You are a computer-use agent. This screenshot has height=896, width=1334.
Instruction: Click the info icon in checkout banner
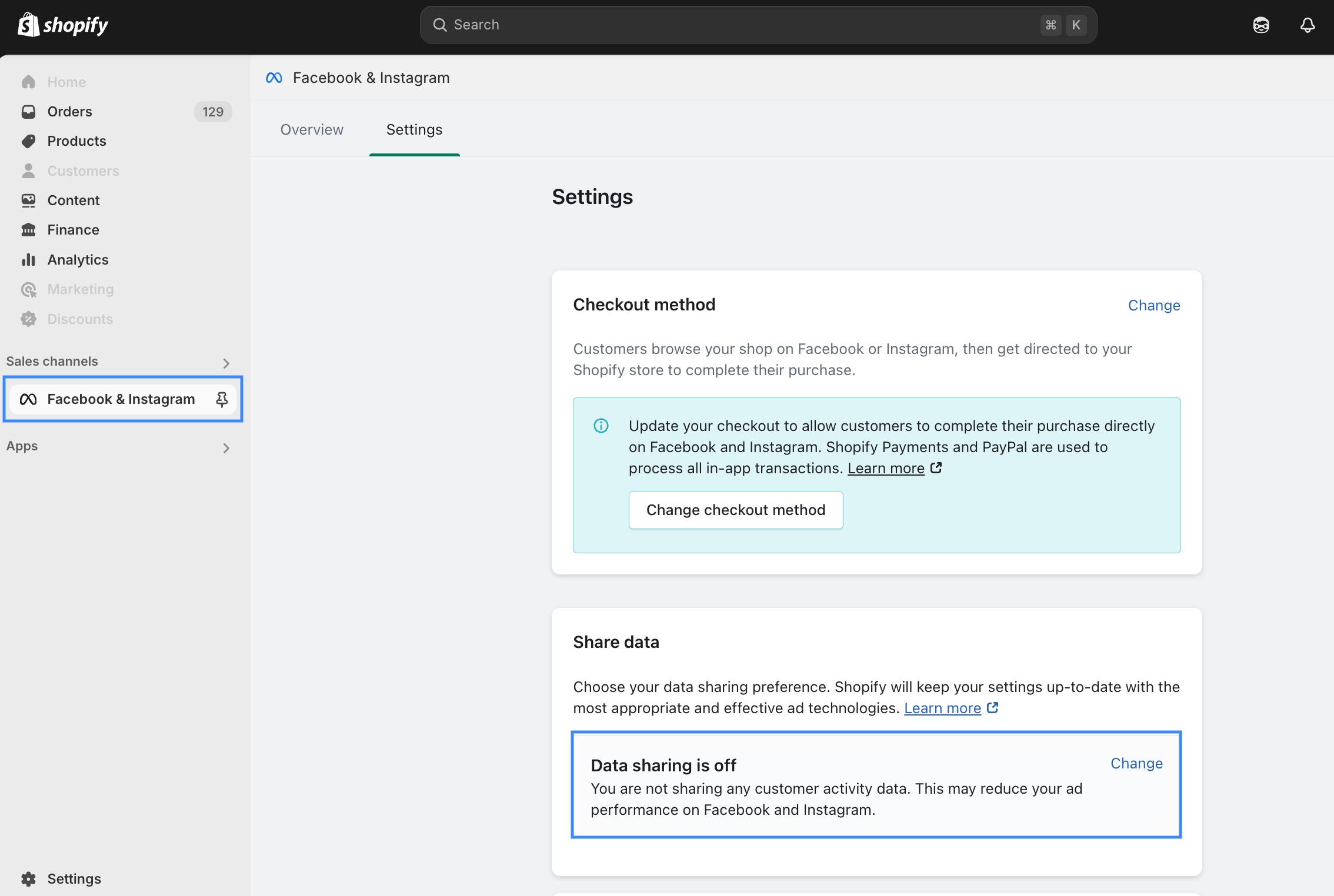[601, 426]
